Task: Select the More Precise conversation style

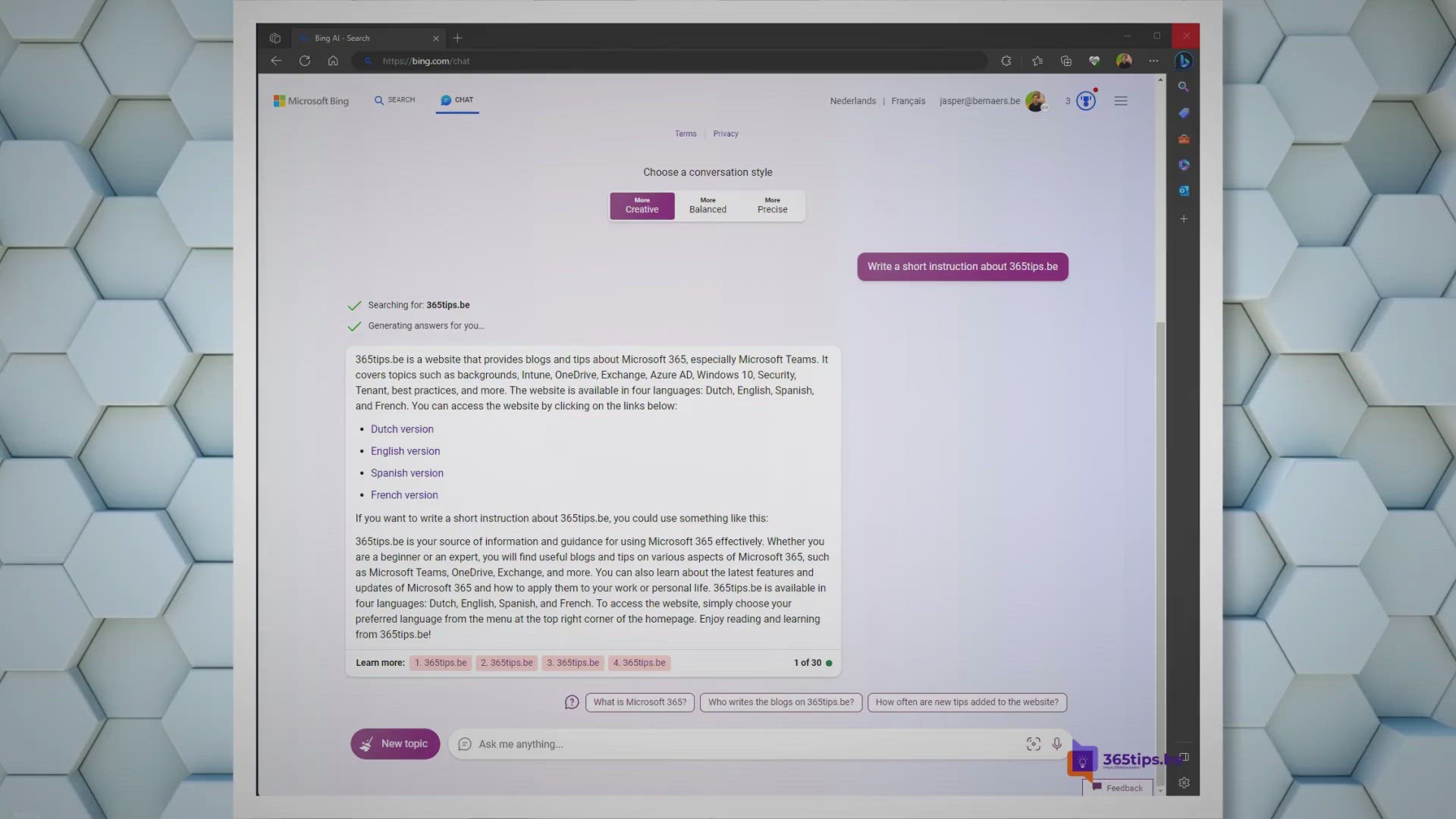Action: [772, 206]
